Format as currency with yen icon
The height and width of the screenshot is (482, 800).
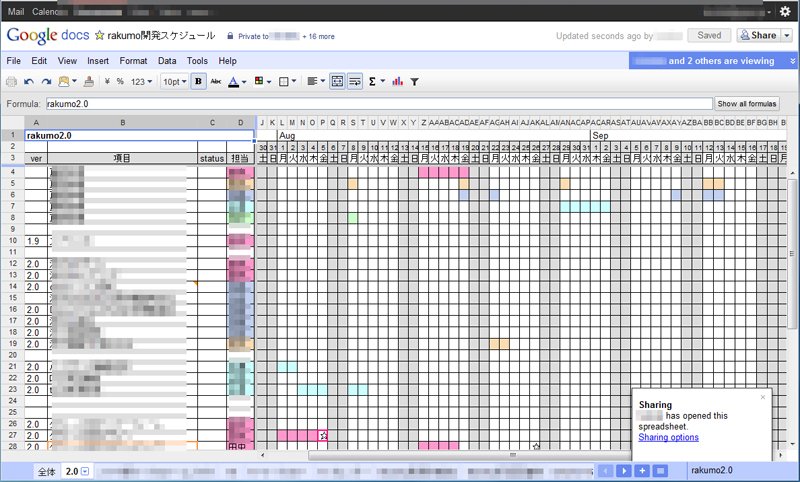107,82
